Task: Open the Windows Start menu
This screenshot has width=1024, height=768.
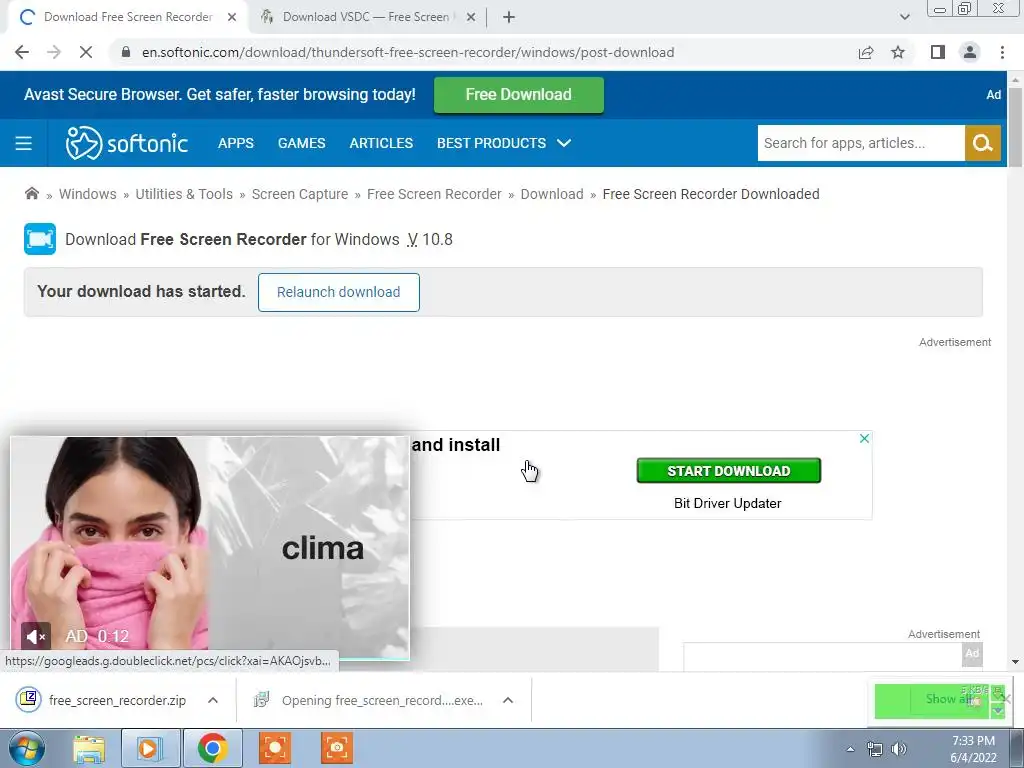Action: 27,748
